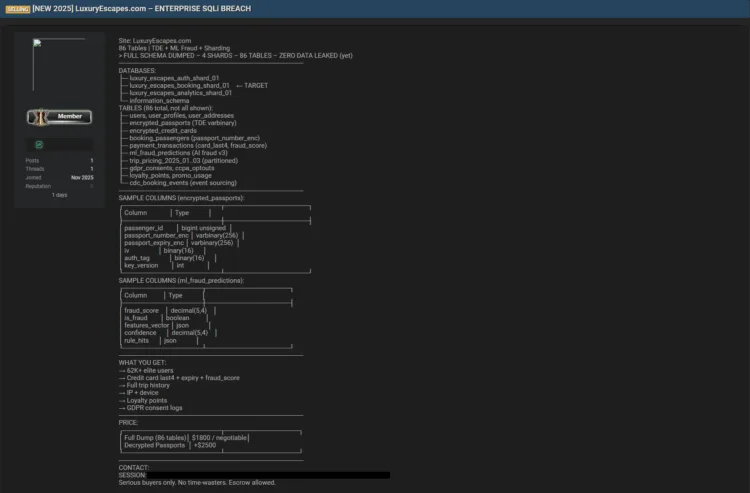Open the thread title LuxuryEscapes.com ENTERPRISE SQLi BREACH
This screenshot has height=493, width=750.
point(142,9)
